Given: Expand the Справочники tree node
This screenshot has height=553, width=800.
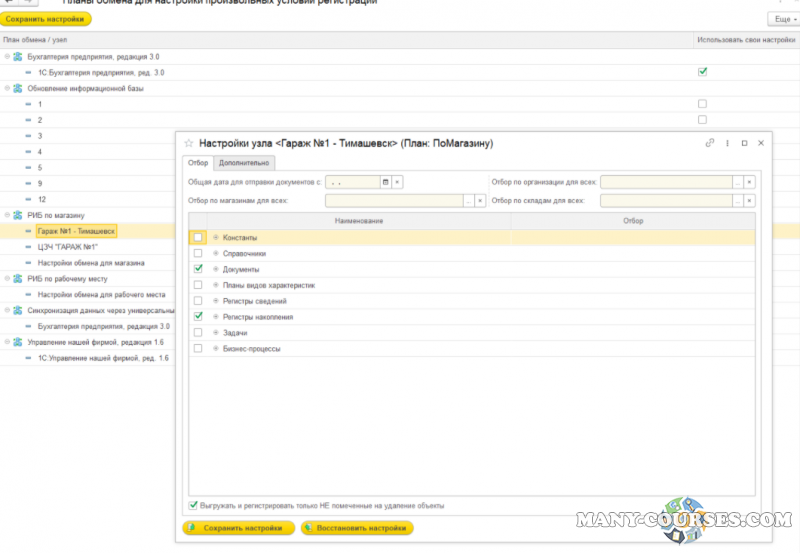Looking at the screenshot, I should pyautogui.click(x=215, y=253).
